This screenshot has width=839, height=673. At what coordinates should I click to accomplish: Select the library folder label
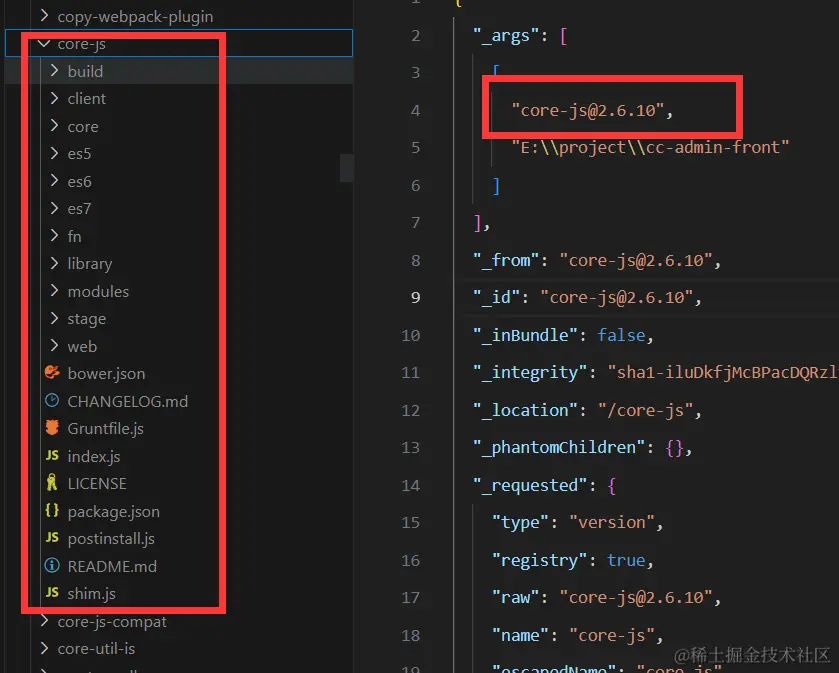(90, 264)
